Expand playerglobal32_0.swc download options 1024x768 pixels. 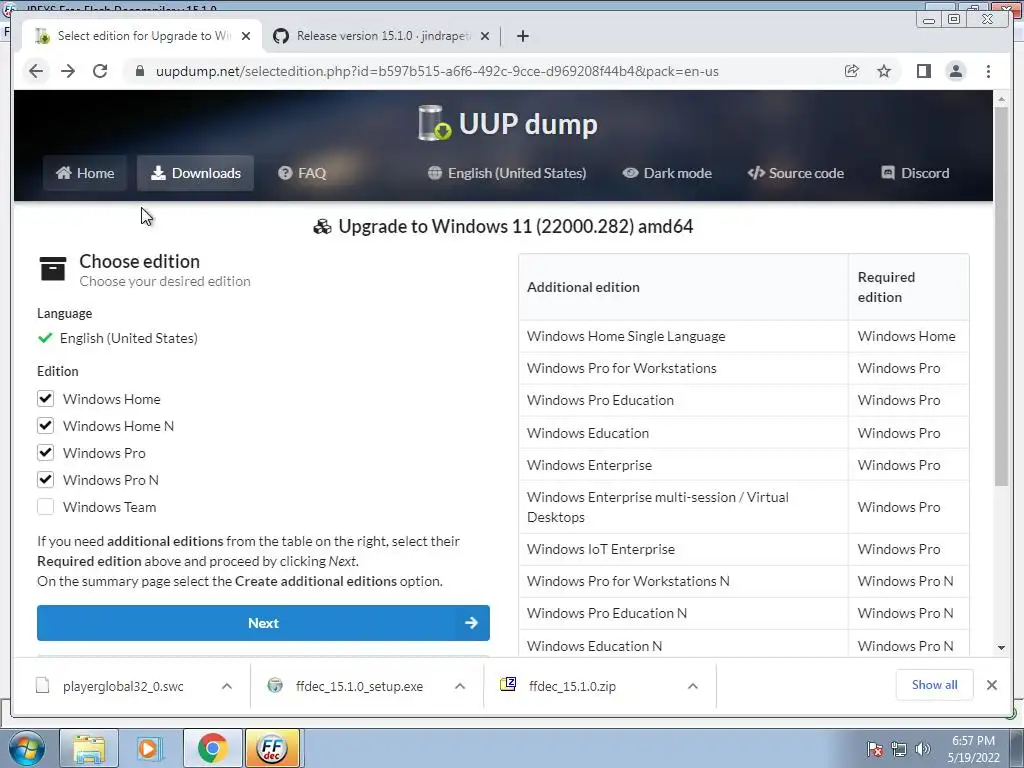(227, 686)
